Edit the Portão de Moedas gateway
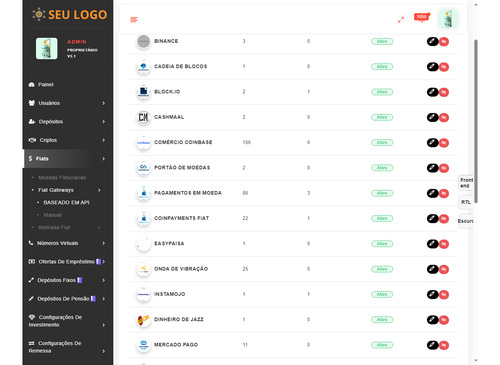 (x=433, y=168)
